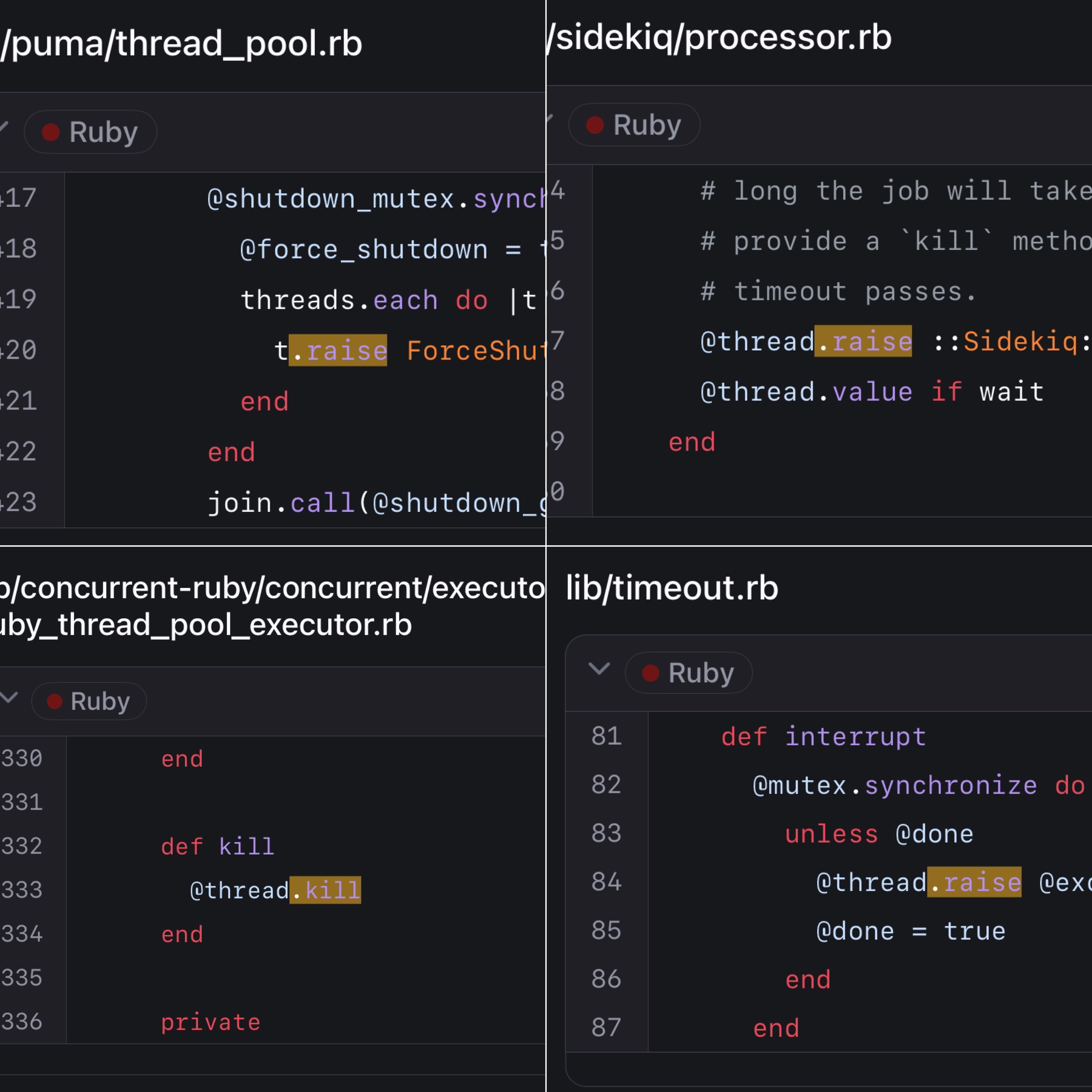Collapse the ruby_thread_pool_executor.rb code block chevron
The height and width of the screenshot is (1092, 1092).
(x=8, y=698)
